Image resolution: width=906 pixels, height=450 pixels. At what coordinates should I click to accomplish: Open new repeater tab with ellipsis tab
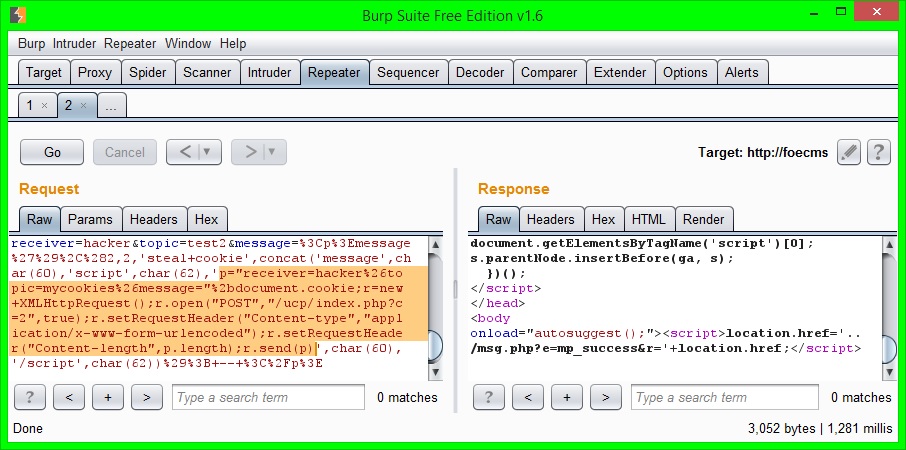click(112, 106)
